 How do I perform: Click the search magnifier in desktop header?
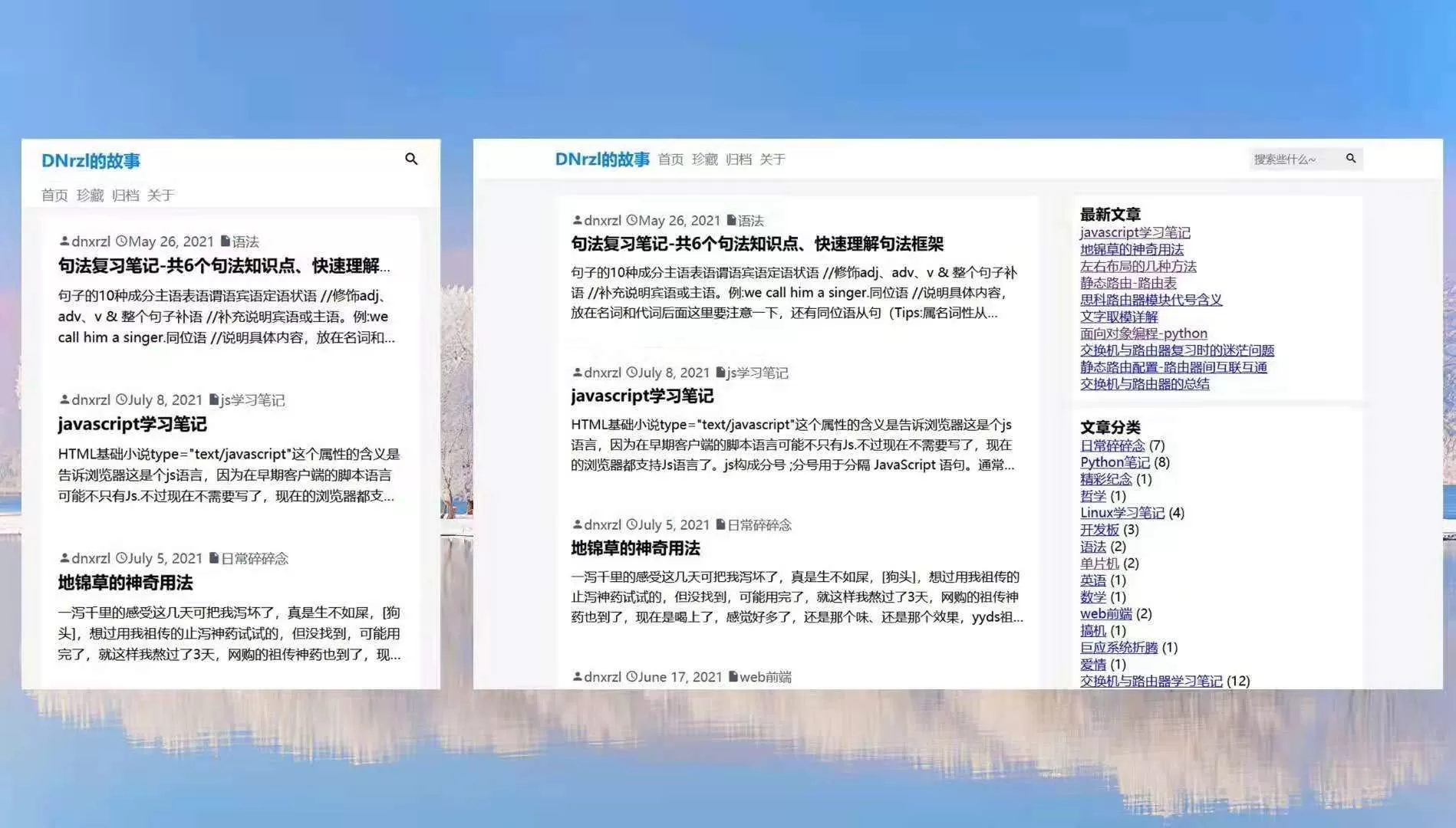(x=1351, y=159)
